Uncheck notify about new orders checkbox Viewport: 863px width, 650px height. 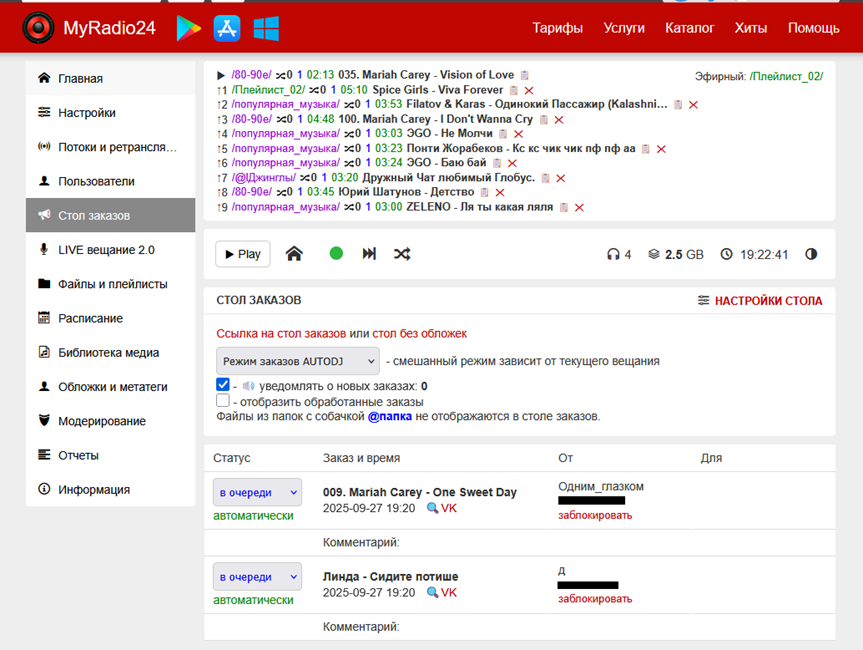click(x=223, y=385)
